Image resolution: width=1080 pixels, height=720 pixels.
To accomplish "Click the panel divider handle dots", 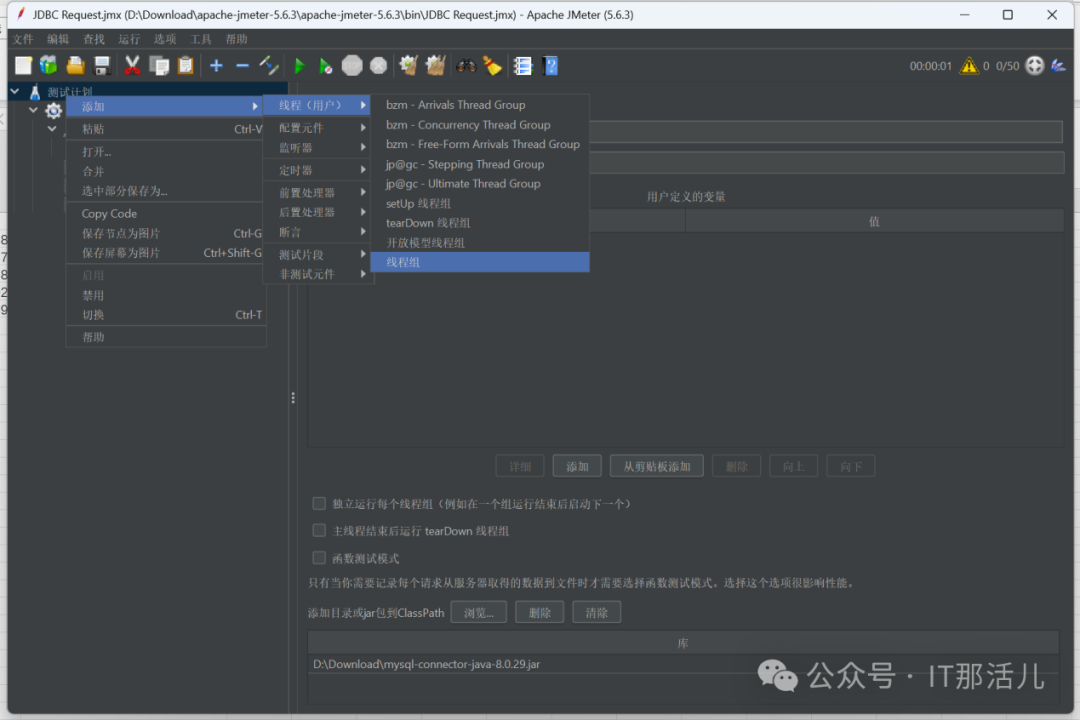I will (x=293, y=398).
